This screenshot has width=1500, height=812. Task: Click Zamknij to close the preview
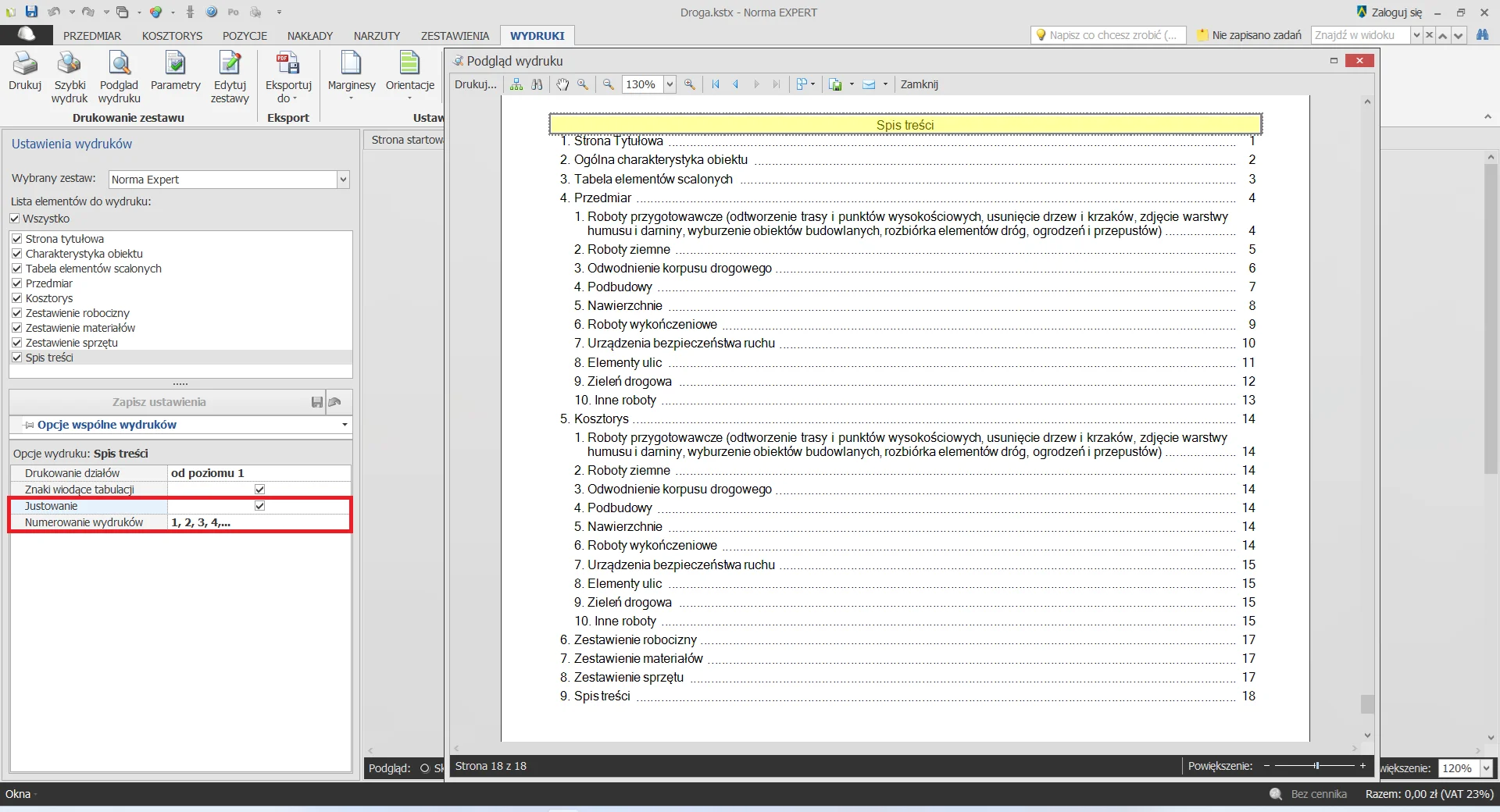919,84
